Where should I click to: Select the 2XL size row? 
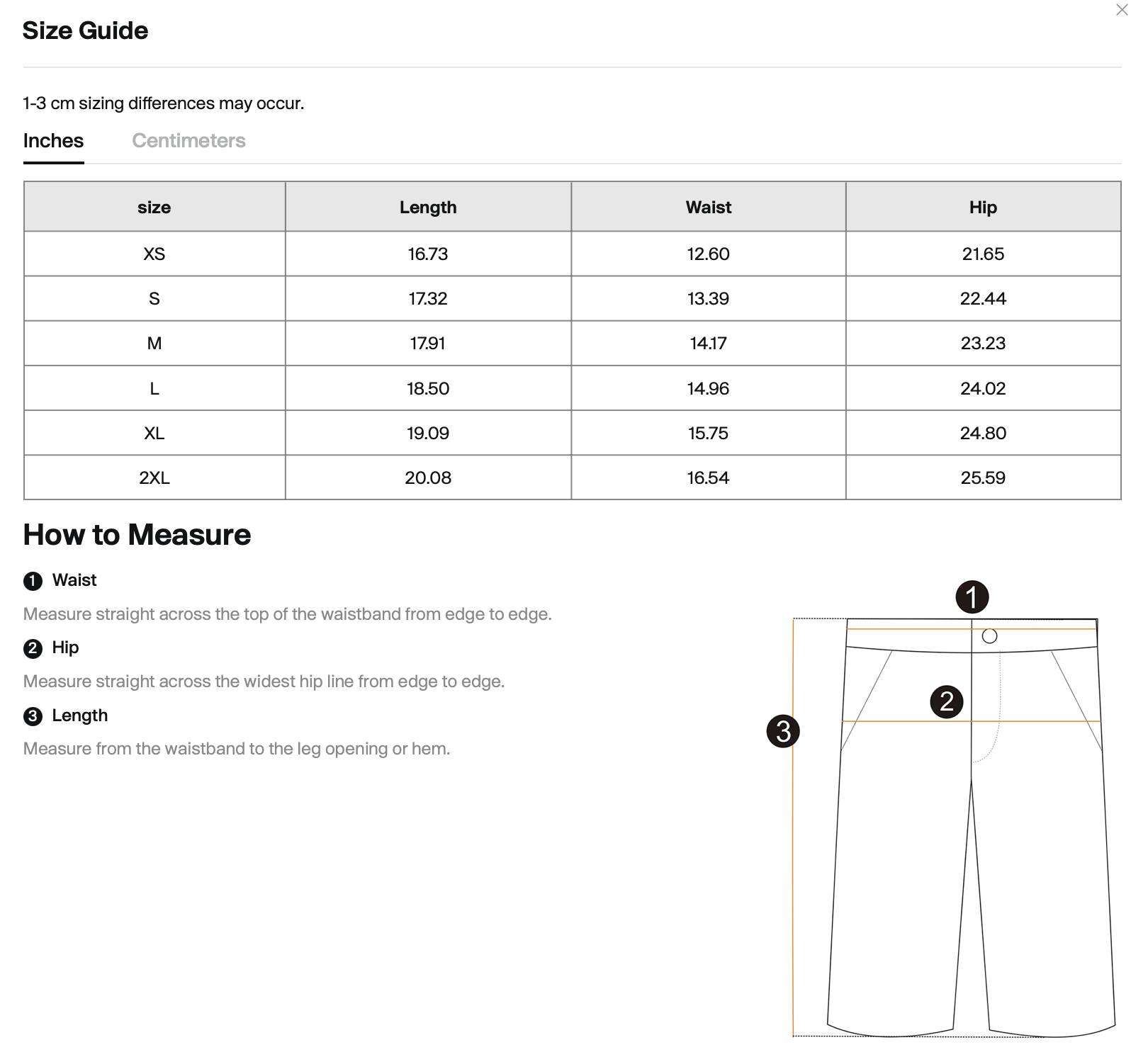coord(573,477)
